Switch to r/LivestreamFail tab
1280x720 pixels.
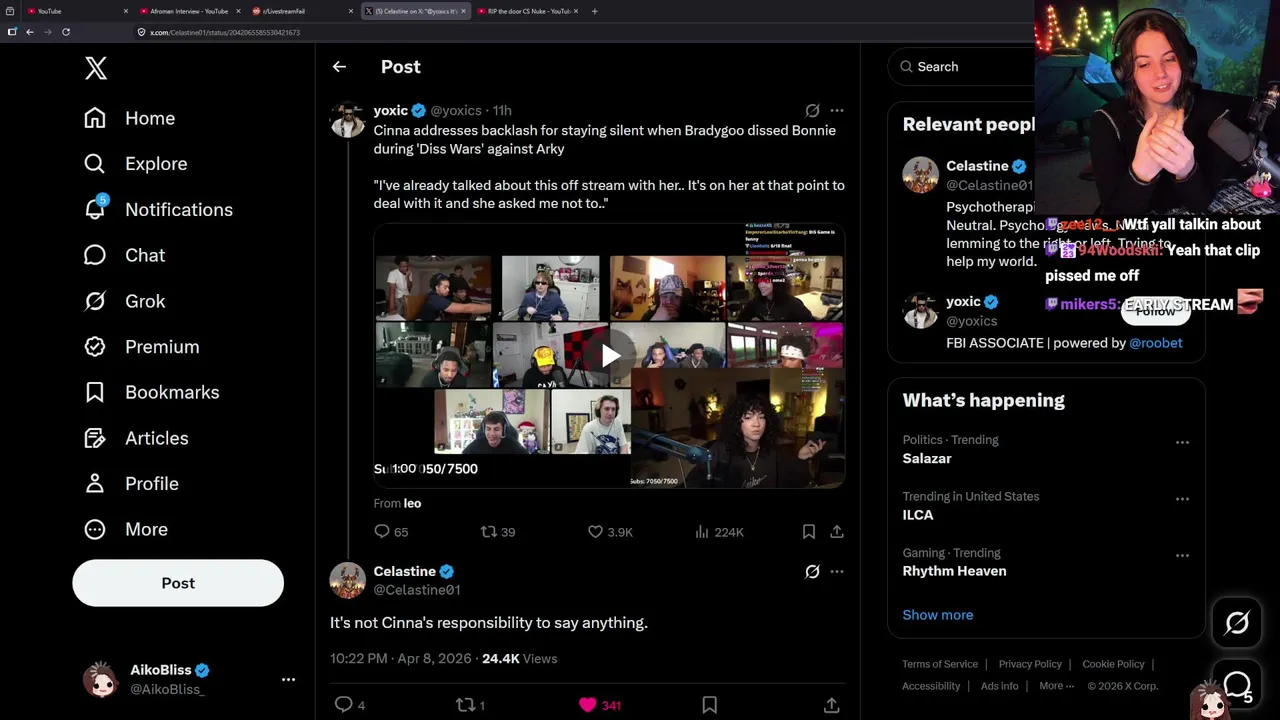click(303, 11)
